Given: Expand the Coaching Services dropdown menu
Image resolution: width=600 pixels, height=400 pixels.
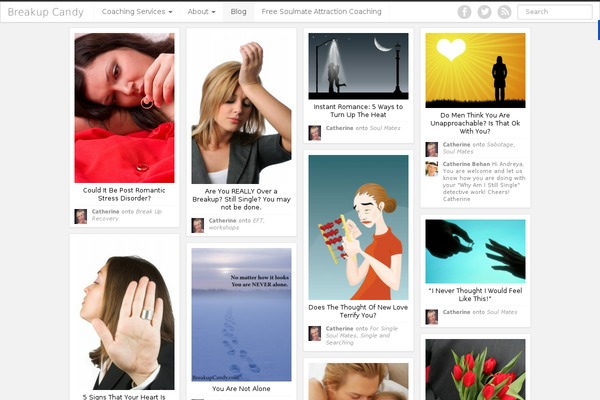Looking at the screenshot, I should click(137, 12).
